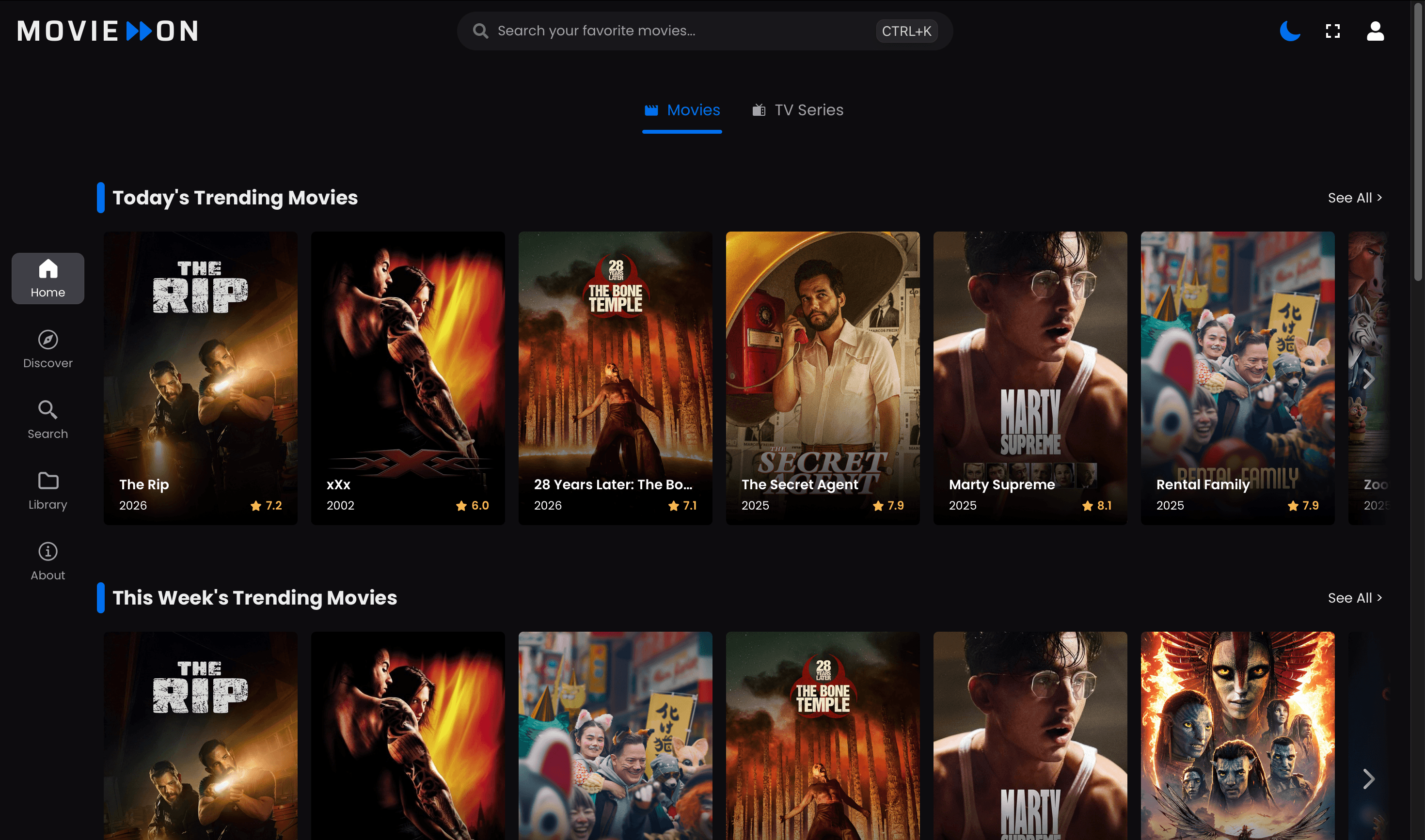Open Library from the sidebar
Image resolution: width=1425 pixels, height=840 pixels.
[x=47, y=490]
